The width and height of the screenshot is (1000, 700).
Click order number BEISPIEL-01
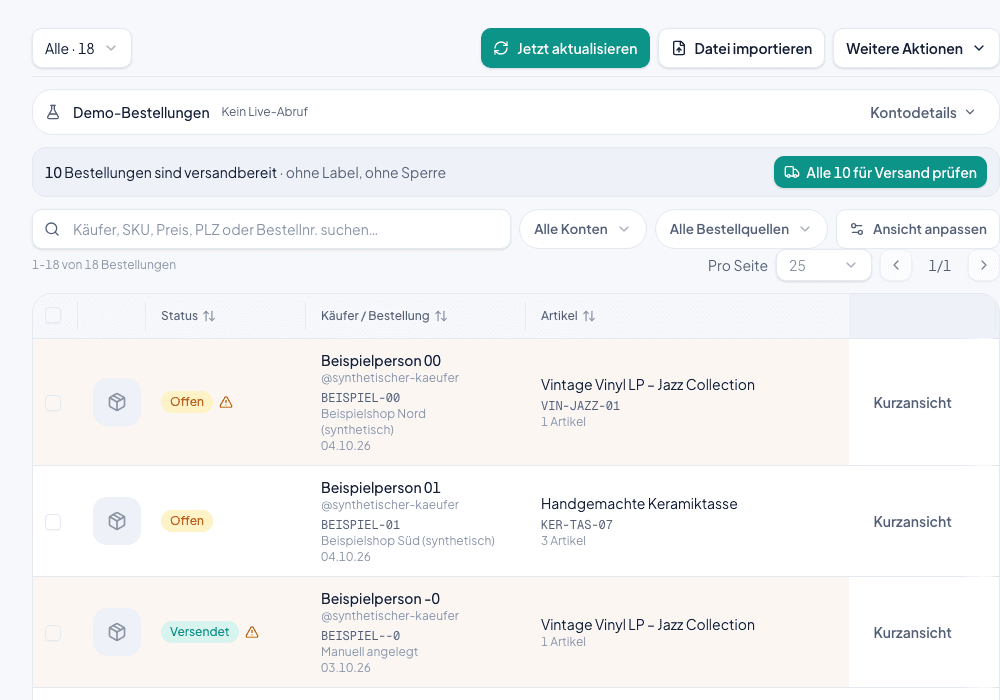point(360,525)
